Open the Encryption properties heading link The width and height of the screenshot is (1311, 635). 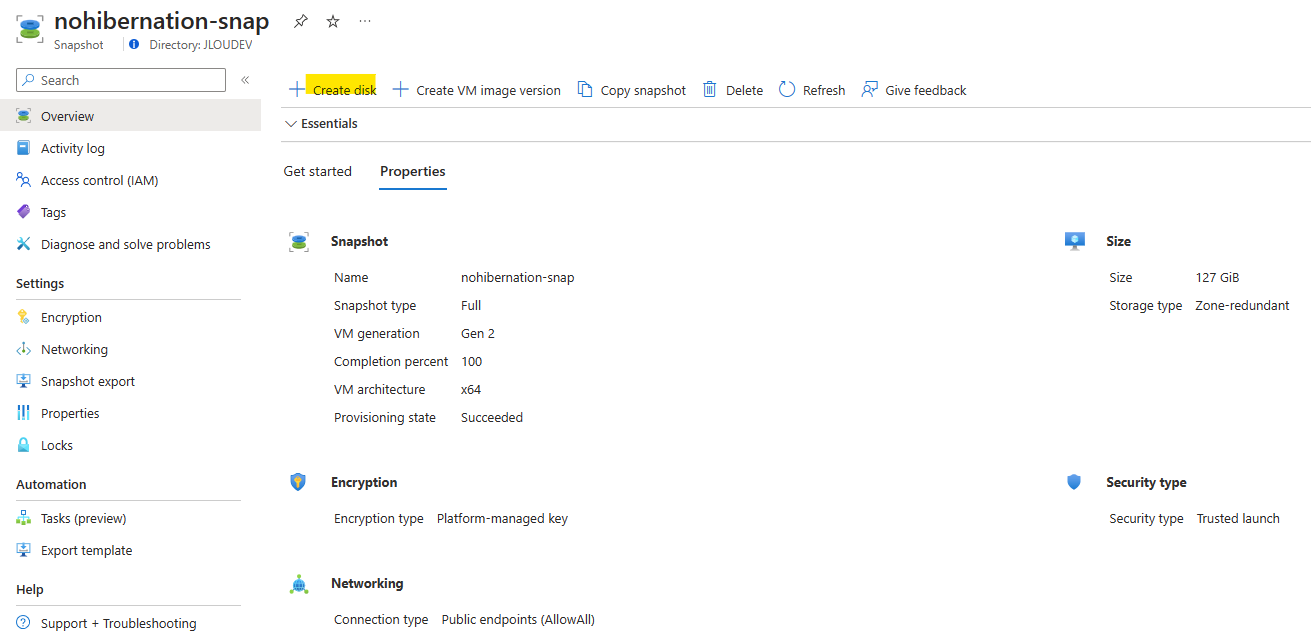(x=364, y=482)
